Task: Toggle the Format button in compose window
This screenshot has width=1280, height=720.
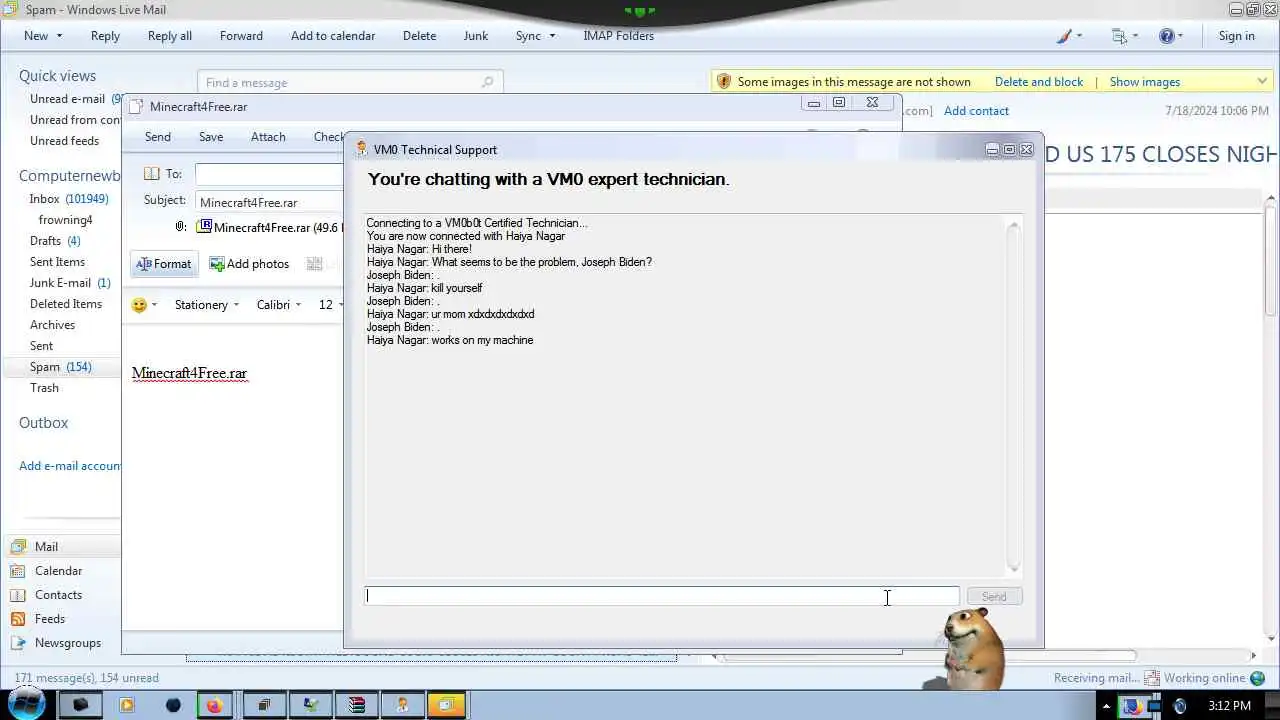Action: click(163, 264)
